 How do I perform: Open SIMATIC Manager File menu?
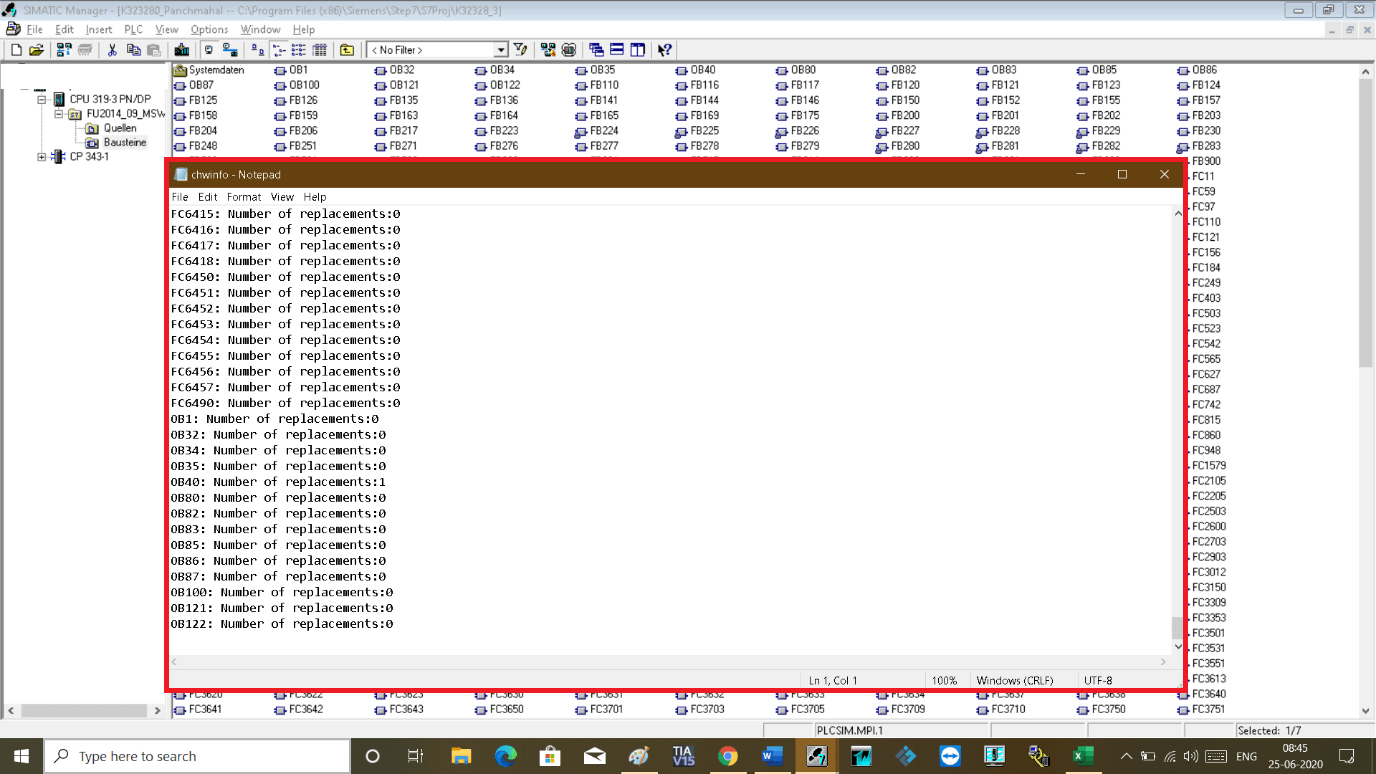point(34,30)
